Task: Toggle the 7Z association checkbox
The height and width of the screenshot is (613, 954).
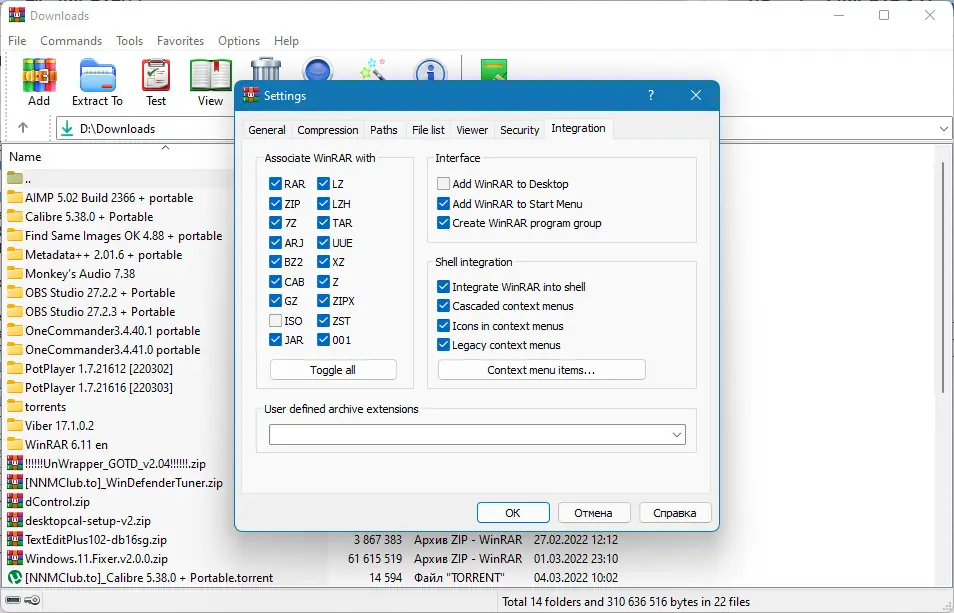Action: pos(275,223)
